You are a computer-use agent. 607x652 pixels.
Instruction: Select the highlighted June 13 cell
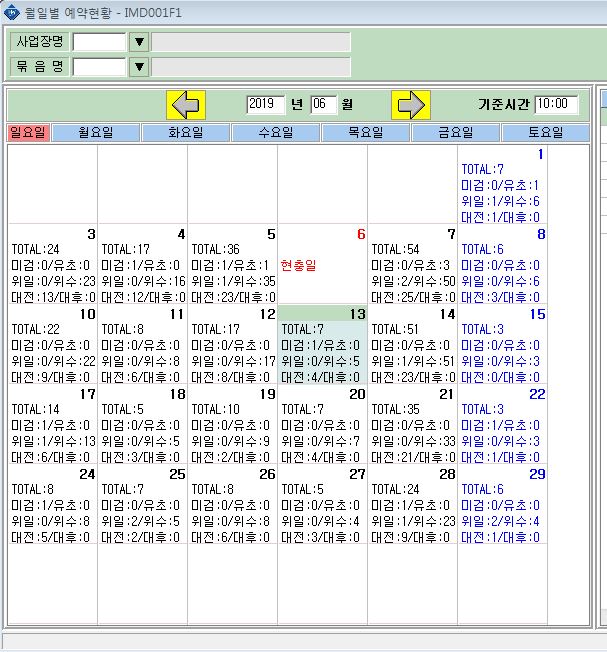point(323,345)
